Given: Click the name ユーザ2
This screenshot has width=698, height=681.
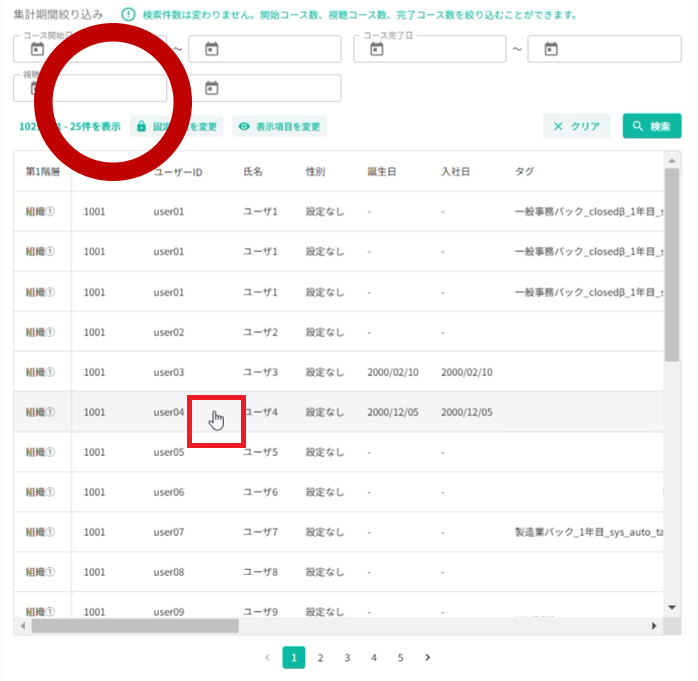Looking at the screenshot, I should coord(260,332).
